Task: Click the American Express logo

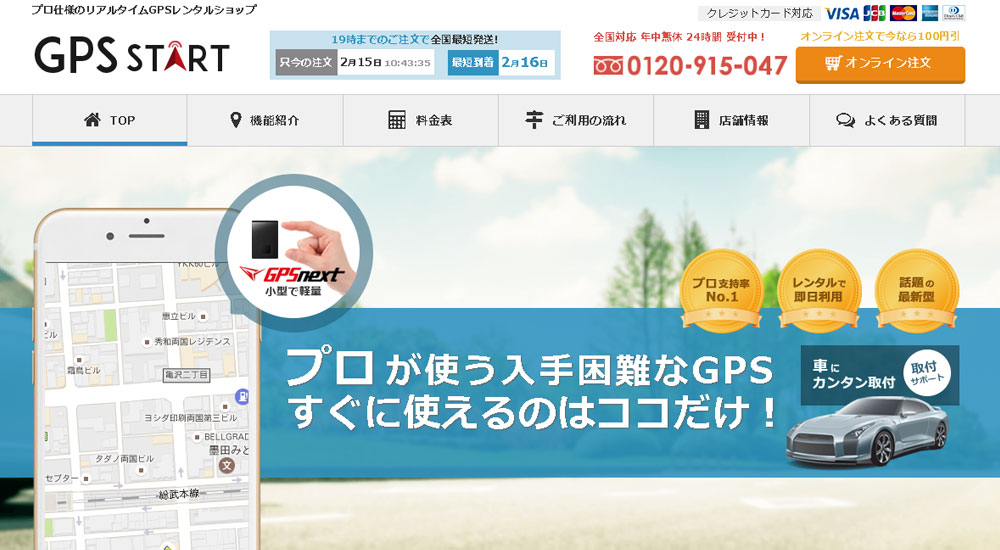Action: click(930, 13)
